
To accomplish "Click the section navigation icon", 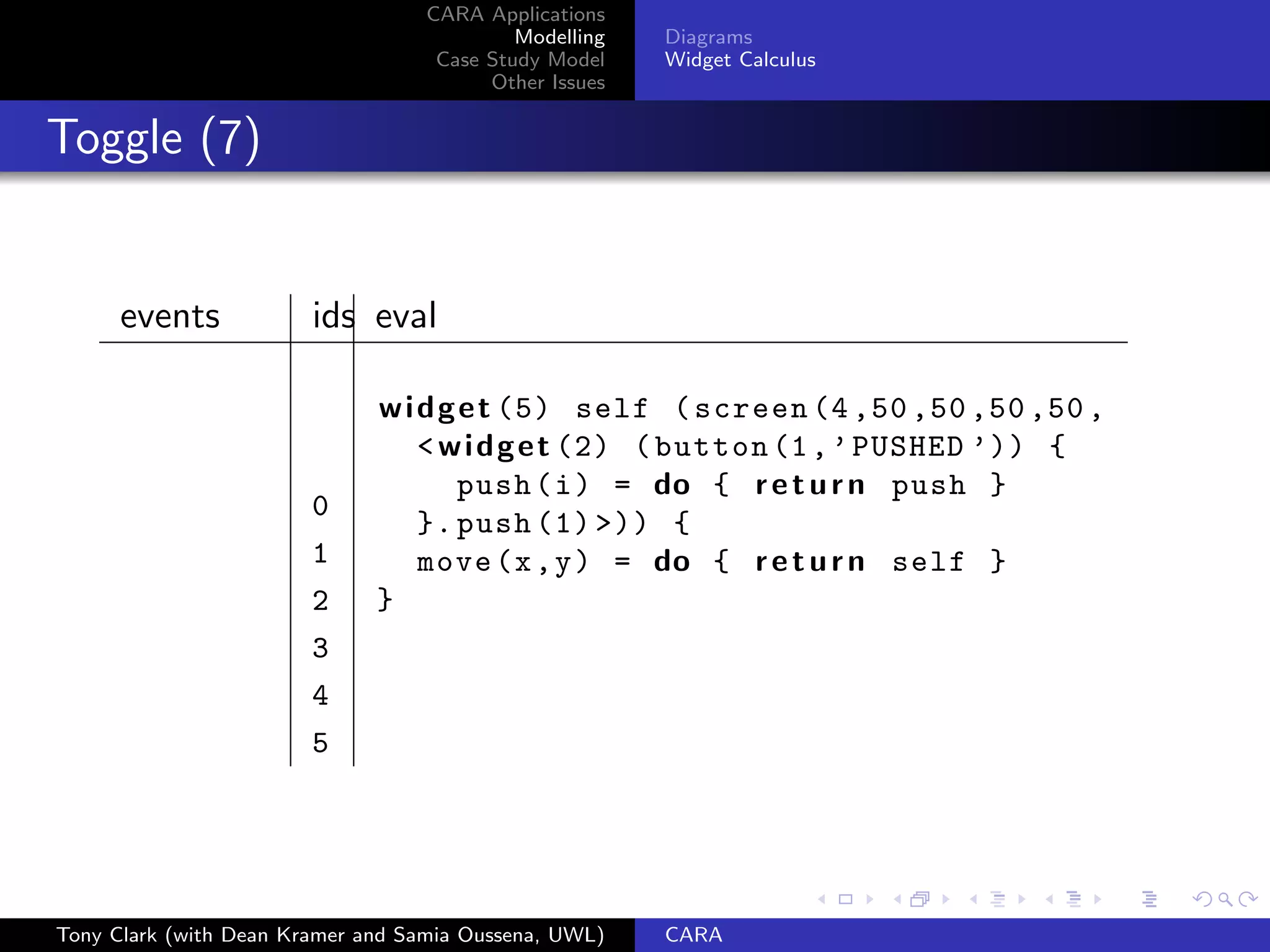I will [1073, 899].
